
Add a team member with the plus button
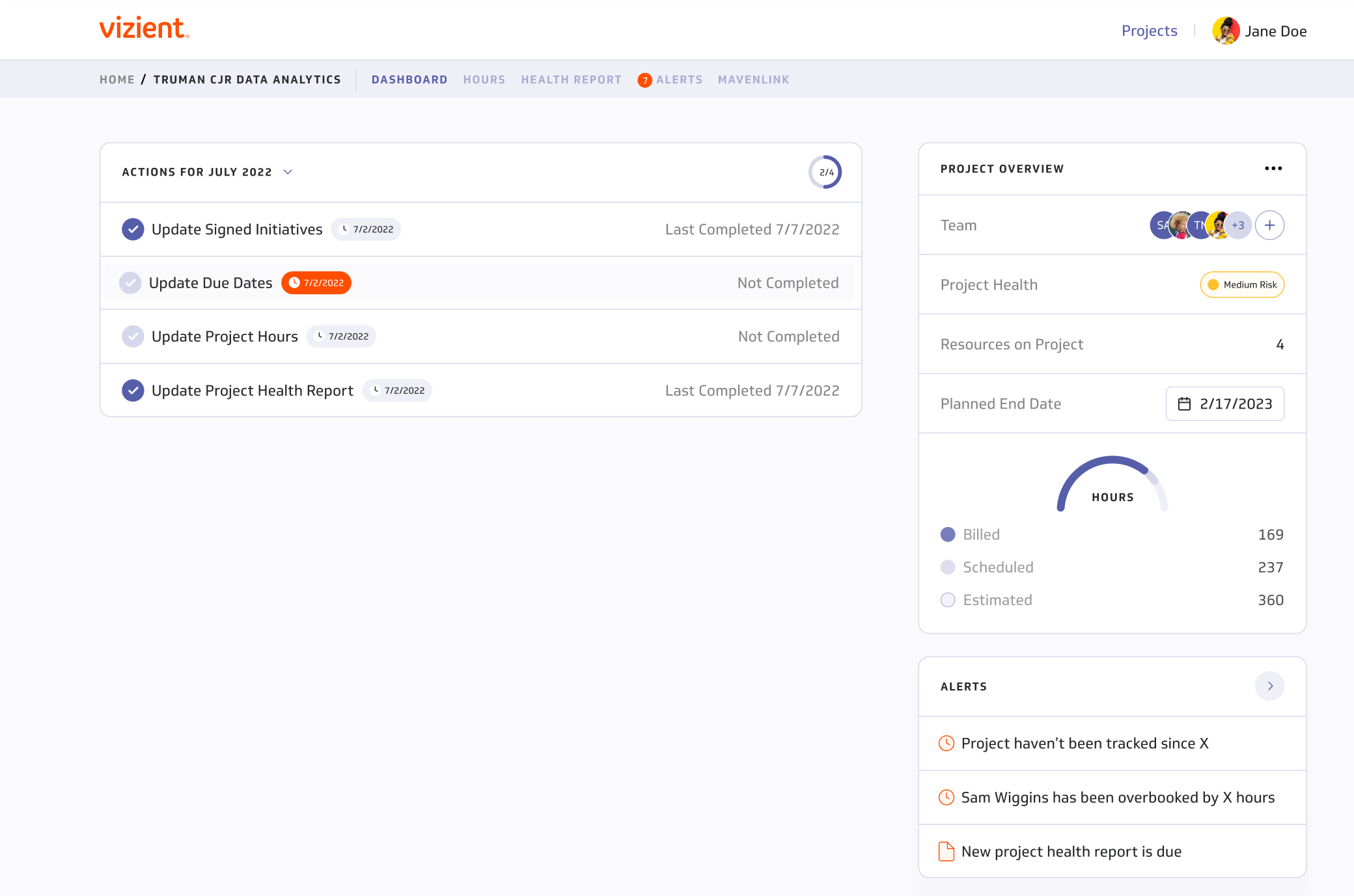[x=1270, y=225]
